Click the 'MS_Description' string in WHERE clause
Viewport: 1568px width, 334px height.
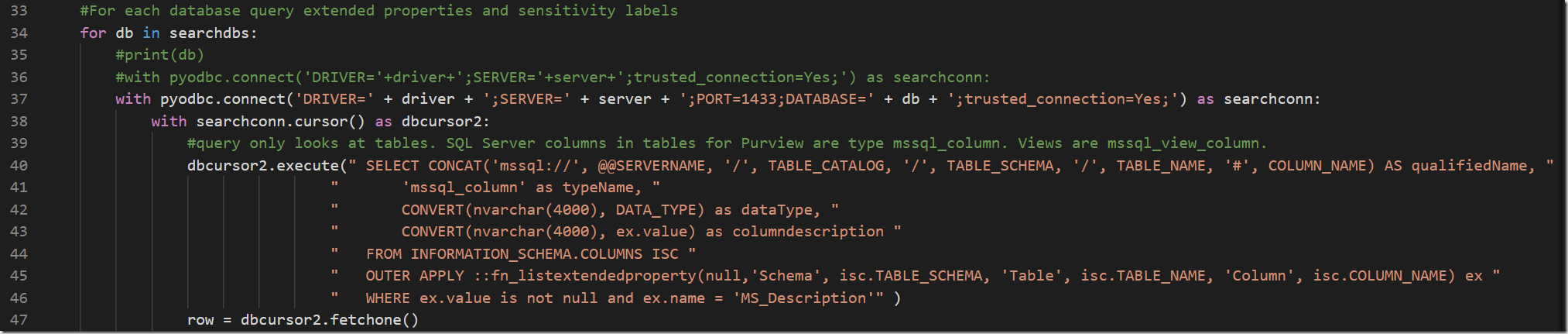tap(803, 298)
